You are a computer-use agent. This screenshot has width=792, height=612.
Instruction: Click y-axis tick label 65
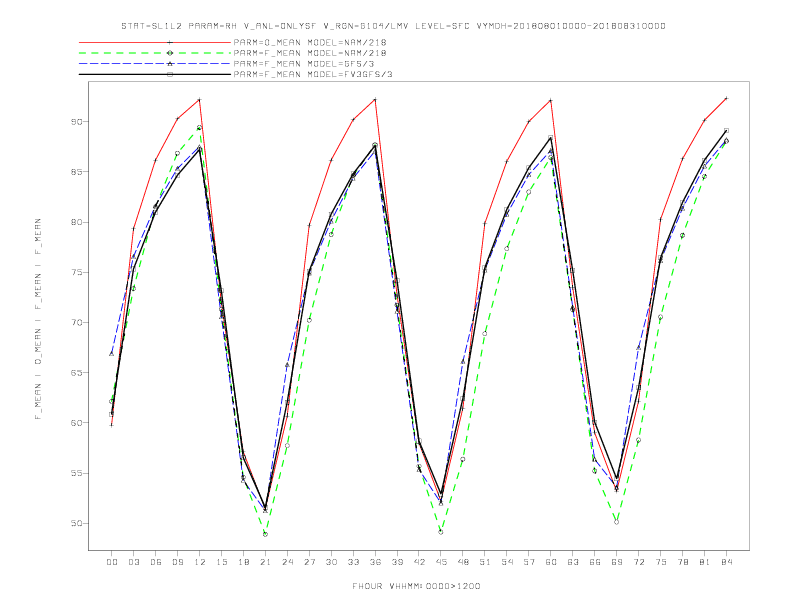pyautogui.click(x=76, y=373)
